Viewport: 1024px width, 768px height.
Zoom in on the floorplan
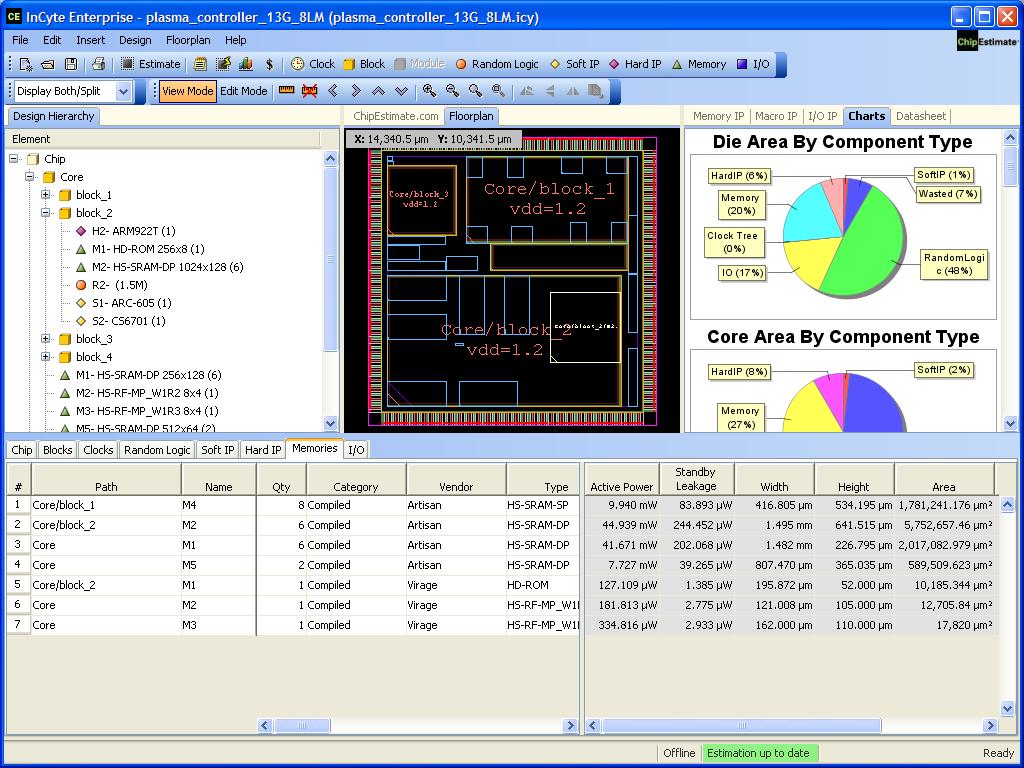(x=429, y=91)
